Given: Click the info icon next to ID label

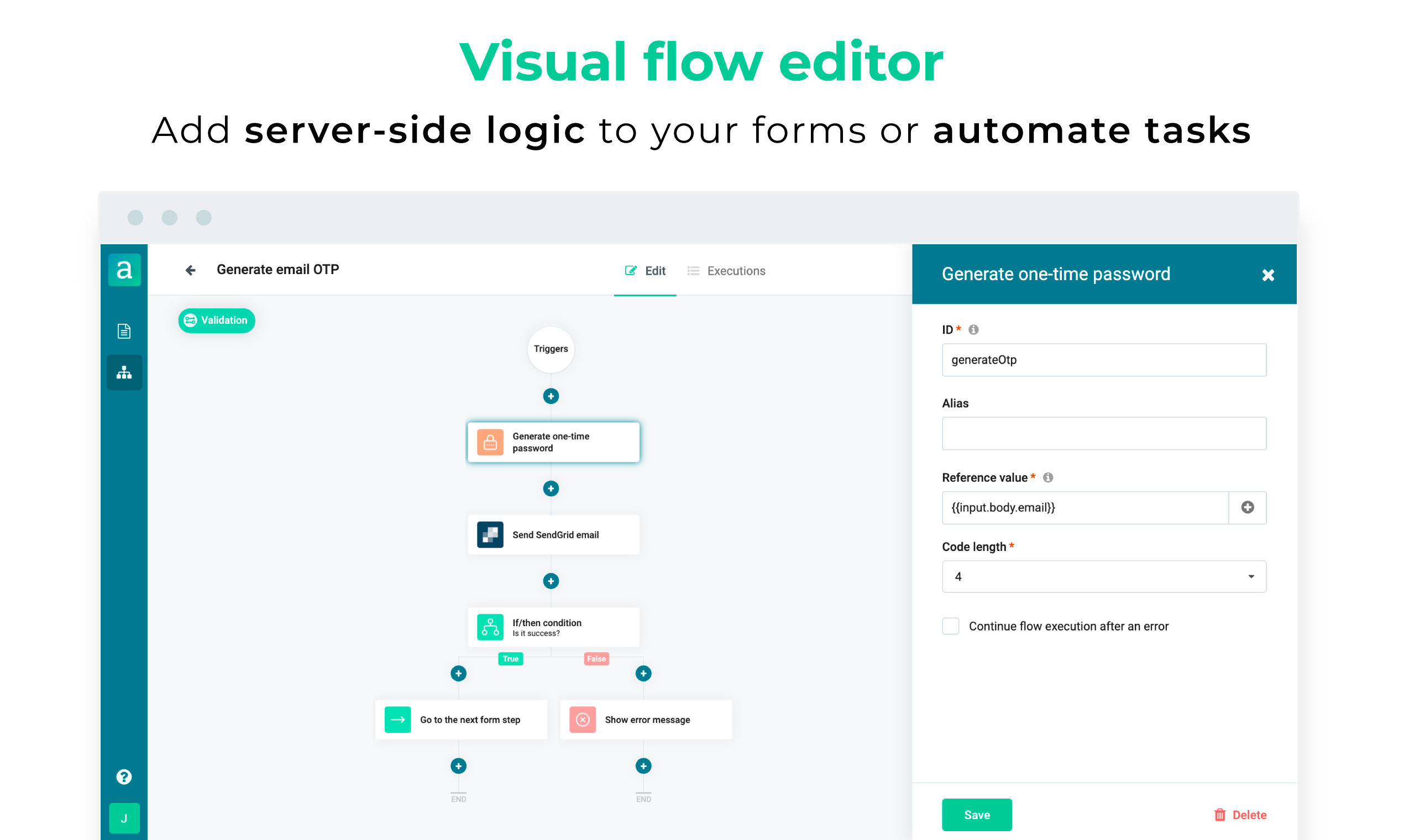Looking at the screenshot, I should (x=973, y=329).
